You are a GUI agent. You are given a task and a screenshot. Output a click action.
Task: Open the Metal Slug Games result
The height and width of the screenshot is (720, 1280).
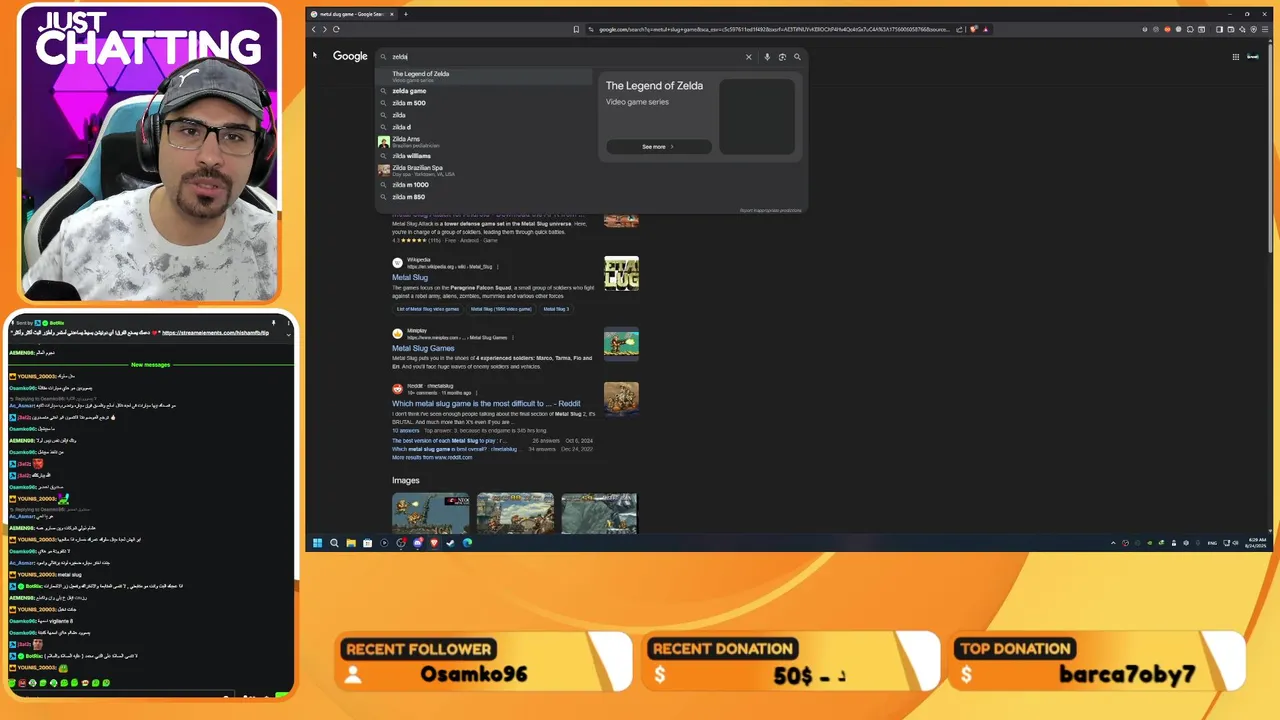pyautogui.click(x=423, y=348)
